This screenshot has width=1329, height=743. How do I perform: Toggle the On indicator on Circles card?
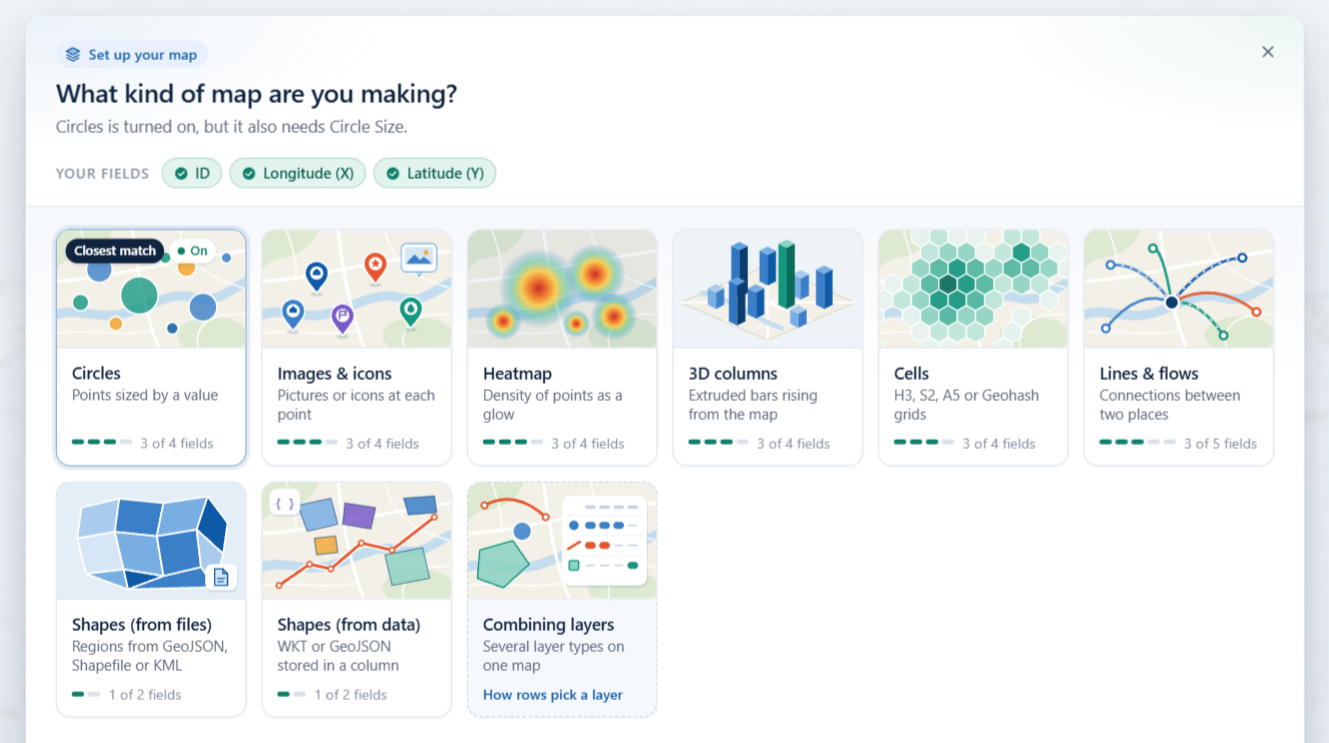click(192, 251)
